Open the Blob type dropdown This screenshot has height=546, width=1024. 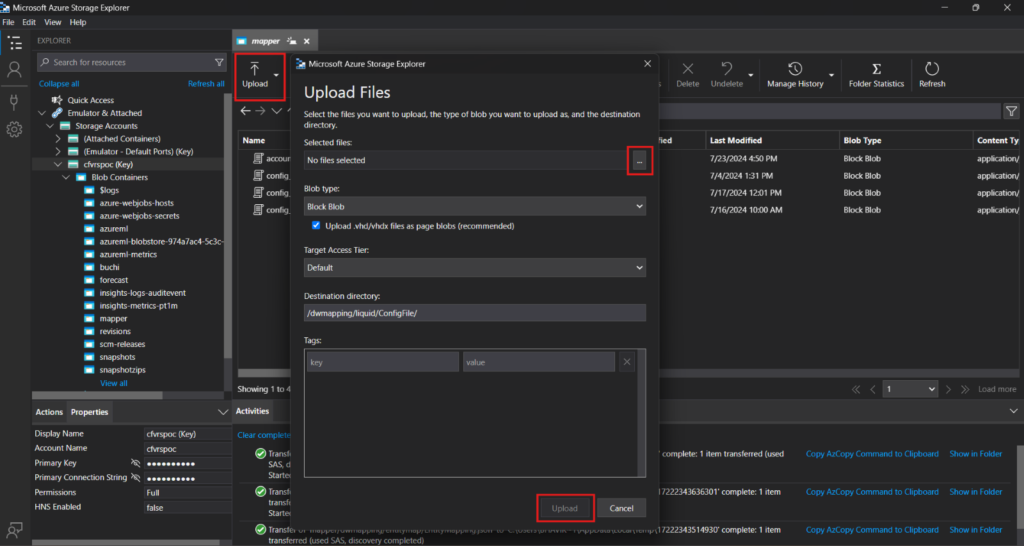click(x=475, y=206)
